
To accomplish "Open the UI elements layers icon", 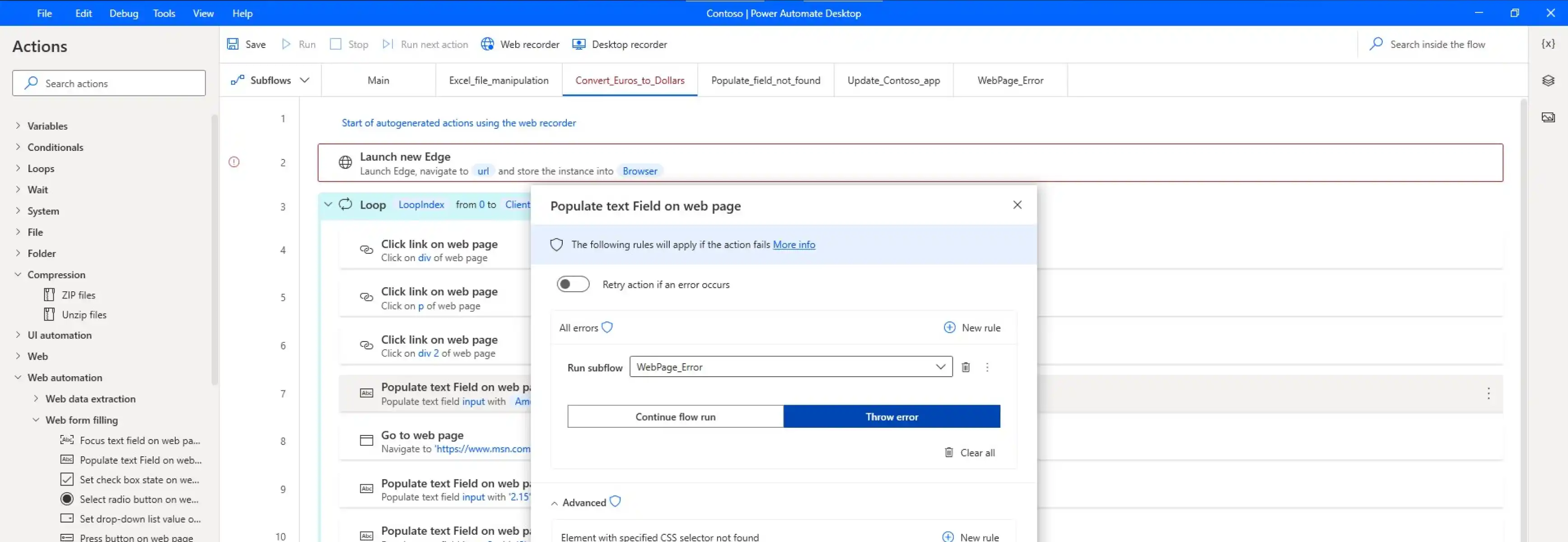I will click(x=1548, y=80).
